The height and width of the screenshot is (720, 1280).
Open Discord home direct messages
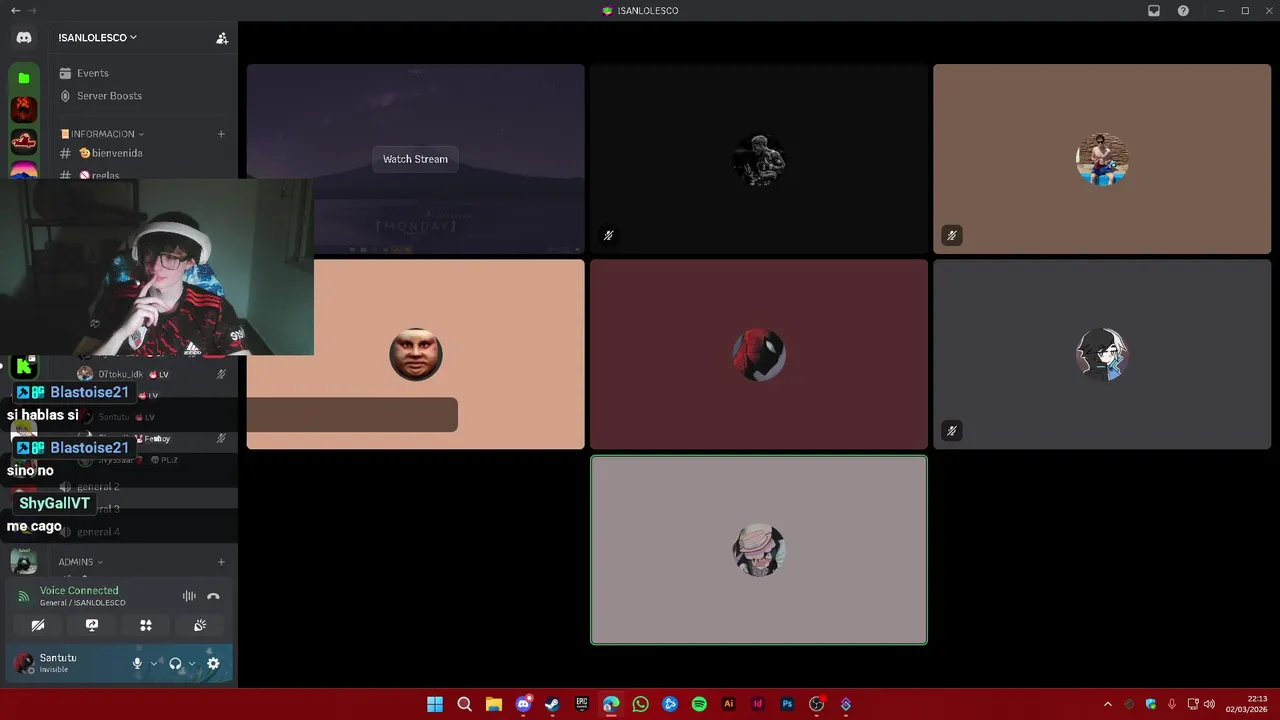coord(24,37)
